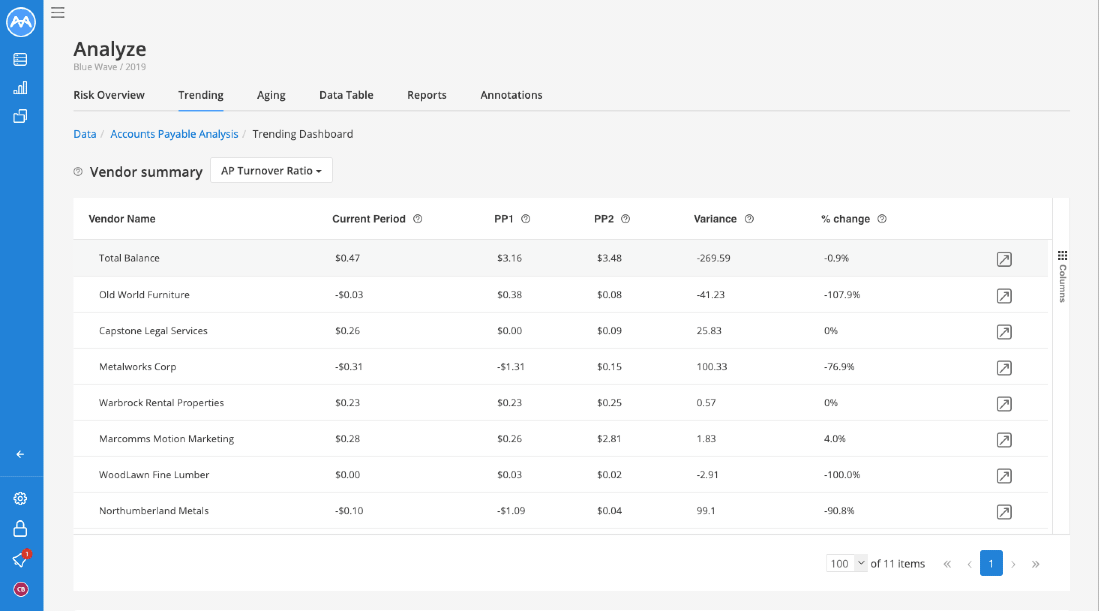The image size is (1099, 611).
Task: Open the Data Table tab
Action: 346,95
